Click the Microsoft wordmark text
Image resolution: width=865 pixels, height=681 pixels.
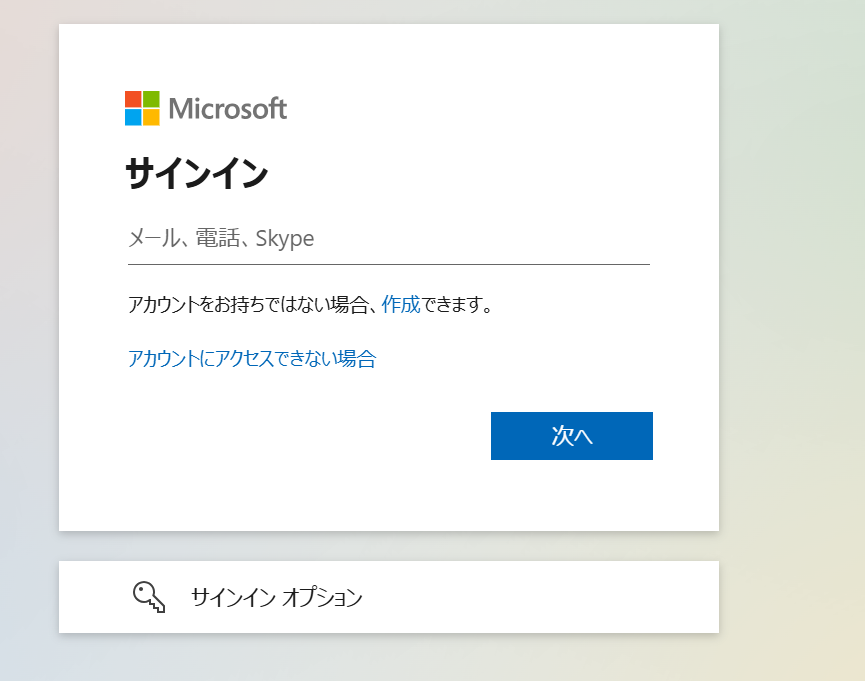click(x=228, y=108)
